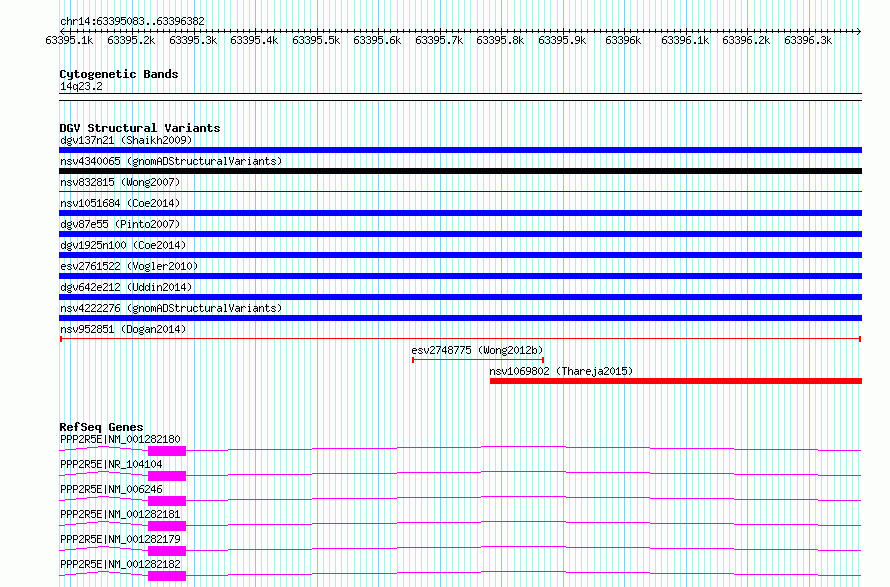The width and height of the screenshot is (890, 587).
Task: Select the red nsv952851 (Dogan2014) line
Action: [x=460, y=339]
